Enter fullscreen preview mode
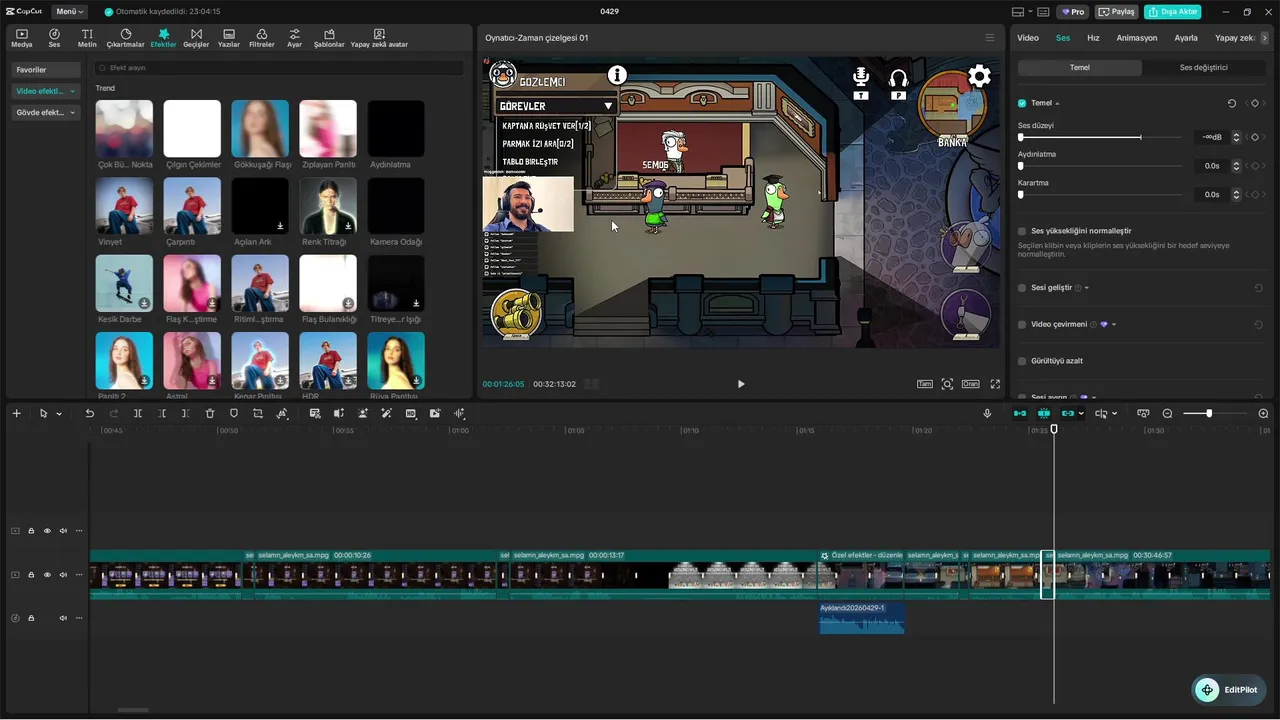 pos(995,384)
